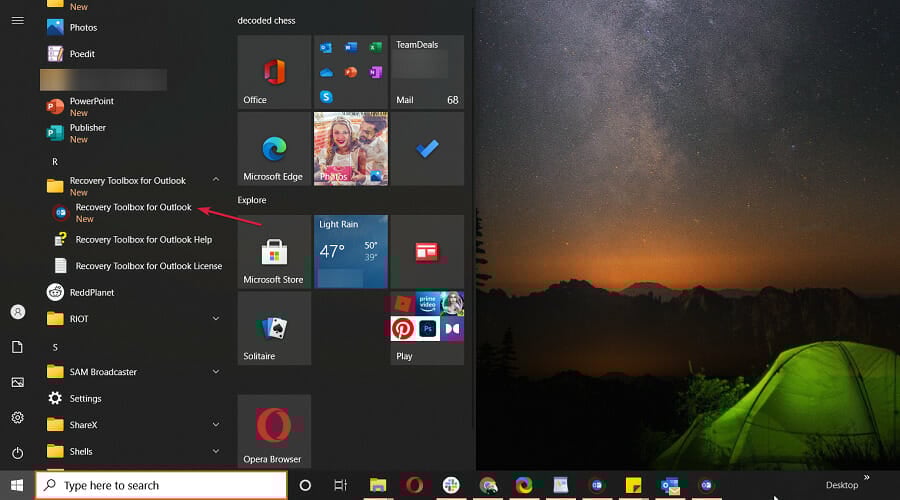Expand the ShareX folder

click(216, 425)
